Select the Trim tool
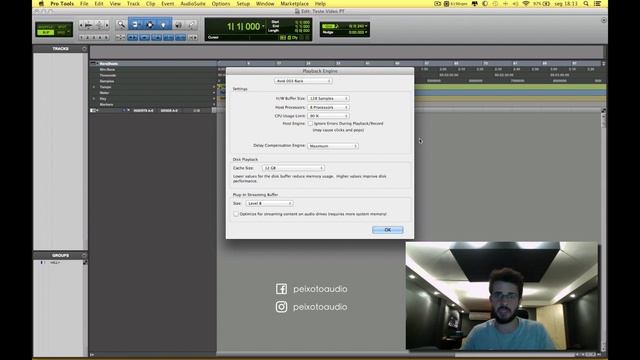 click(x=136, y=25)
